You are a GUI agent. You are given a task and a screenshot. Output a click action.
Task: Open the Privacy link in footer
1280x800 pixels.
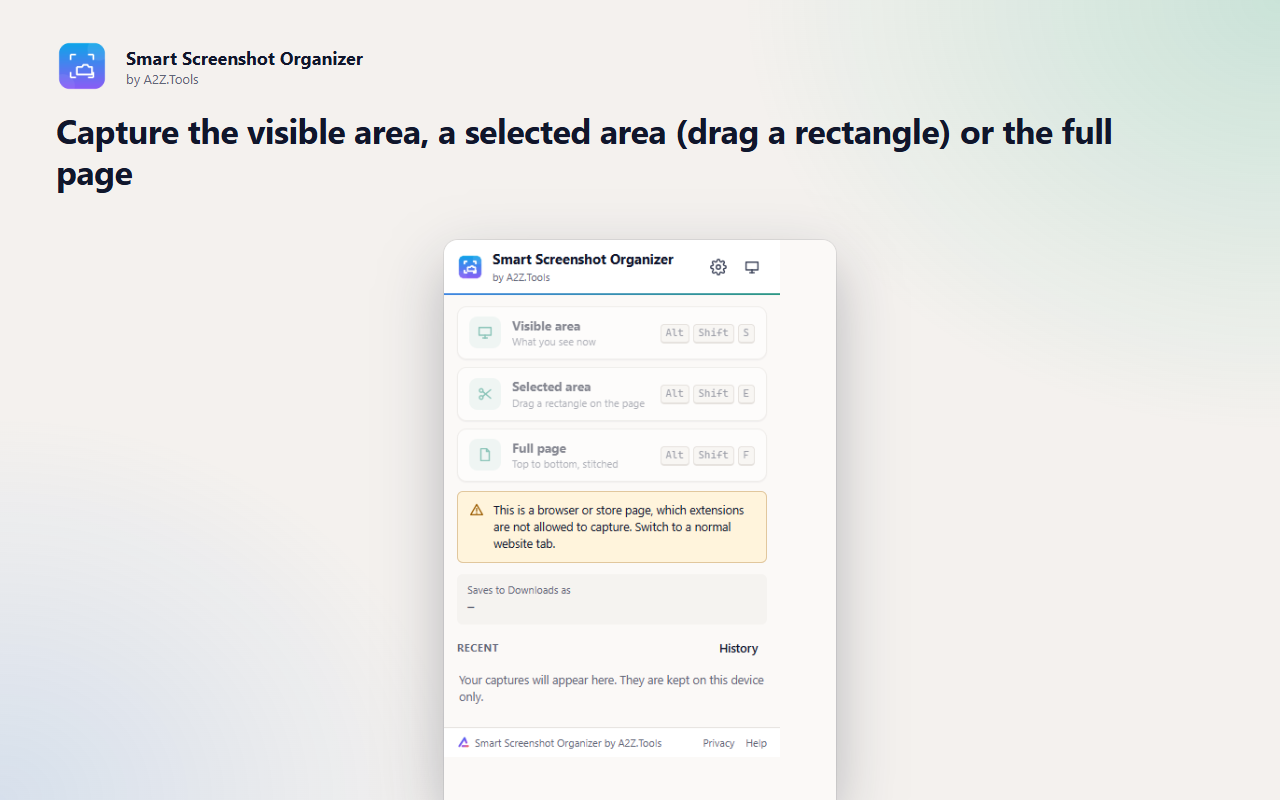click(x=718, y=743)
